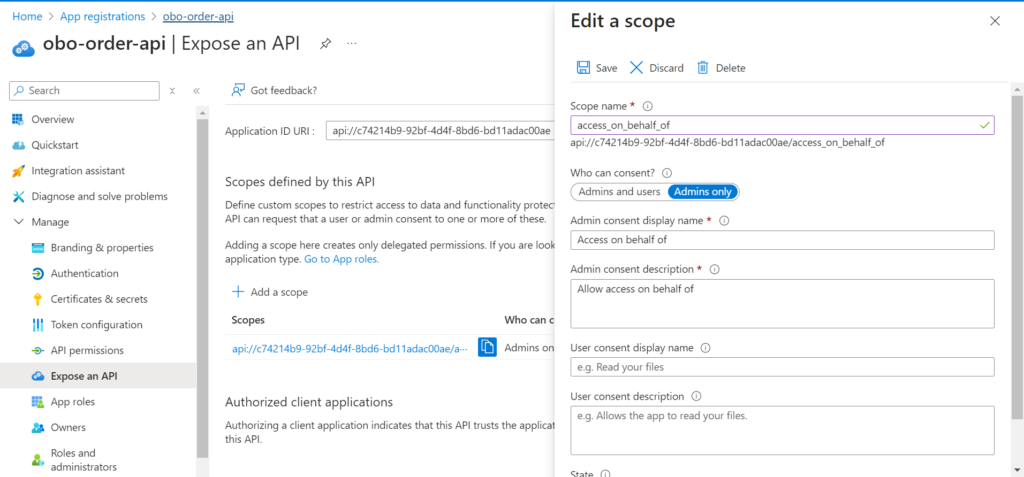Click the Edit a scope panel scrollbar
Viewport: 1024px width, 477px height.
click(x=1017, y=256)
